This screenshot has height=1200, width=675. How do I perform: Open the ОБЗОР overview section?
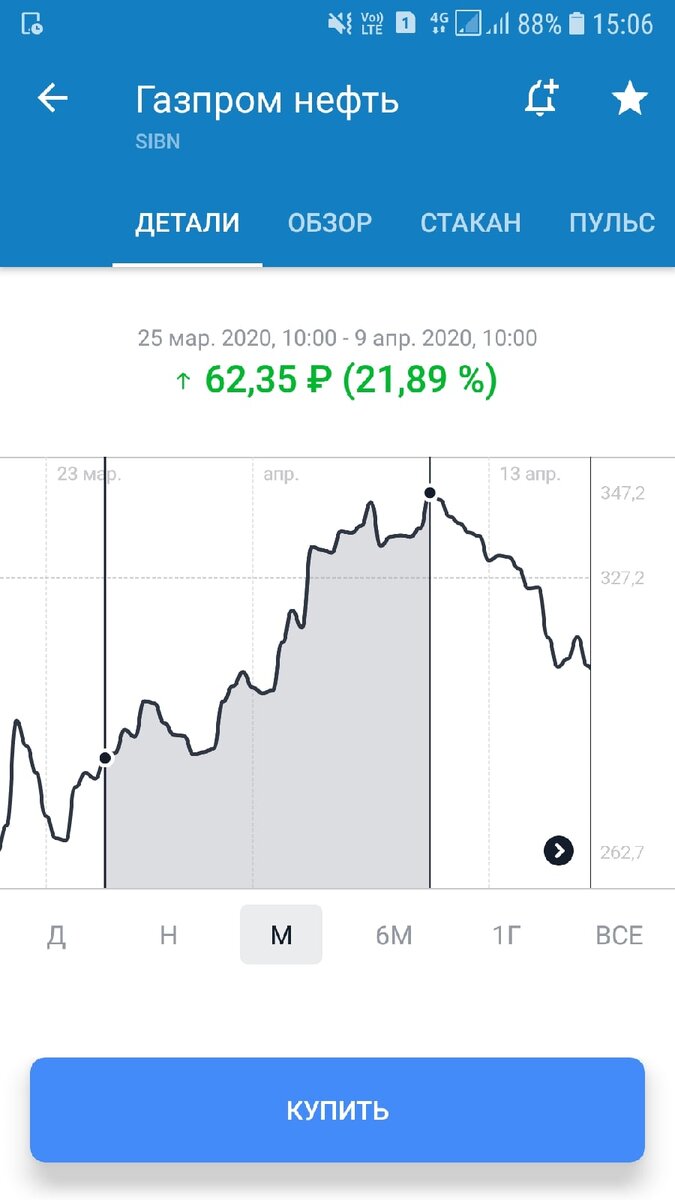[x=330, y=223]
